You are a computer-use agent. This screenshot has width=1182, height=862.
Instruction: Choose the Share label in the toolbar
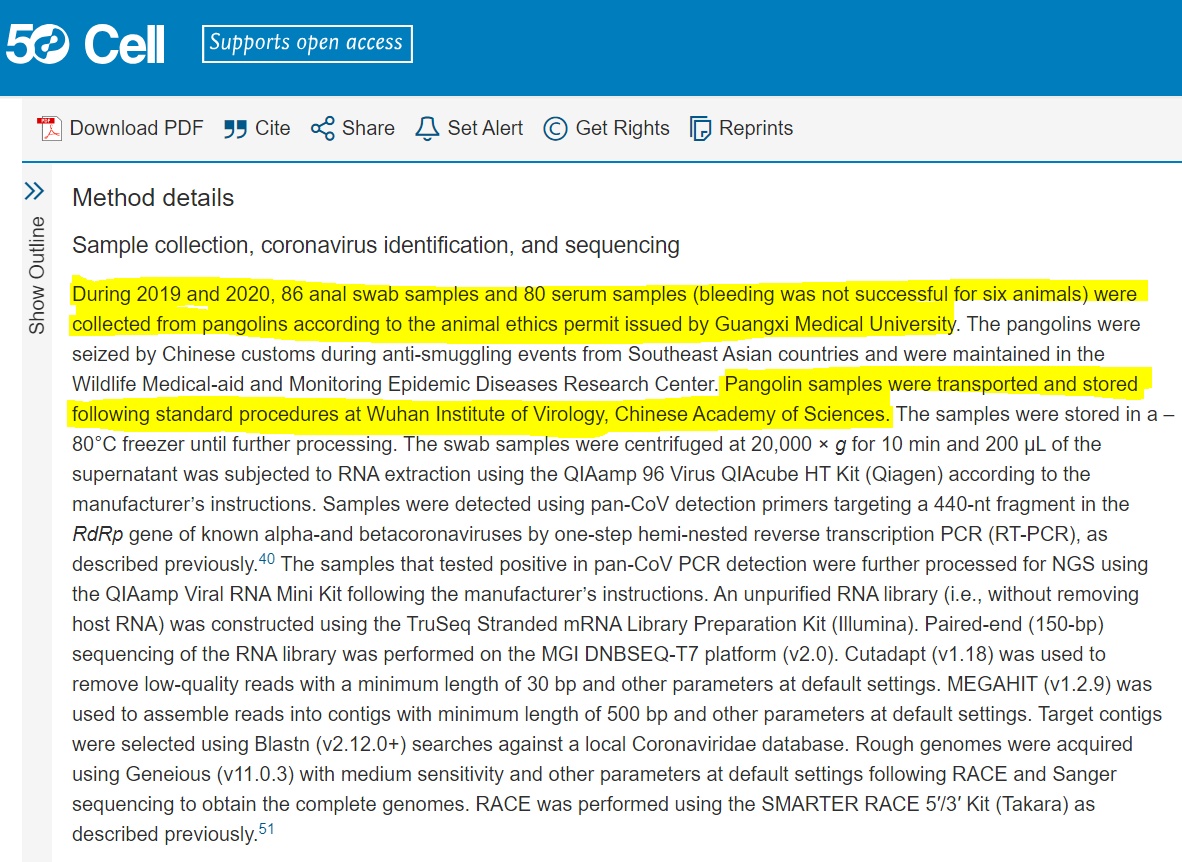click(x=368, y=128)
